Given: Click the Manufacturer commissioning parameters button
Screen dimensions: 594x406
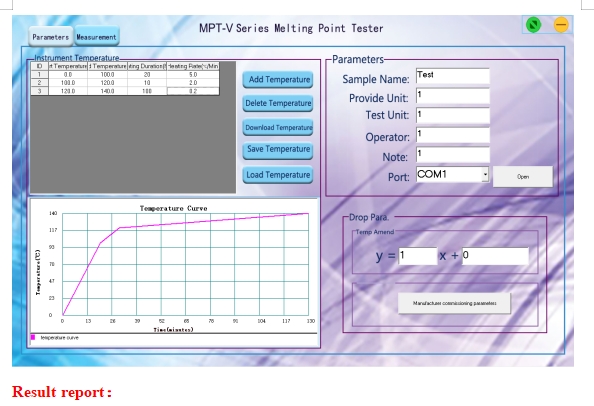Looking at the screenshot, I should coord(454,303).
